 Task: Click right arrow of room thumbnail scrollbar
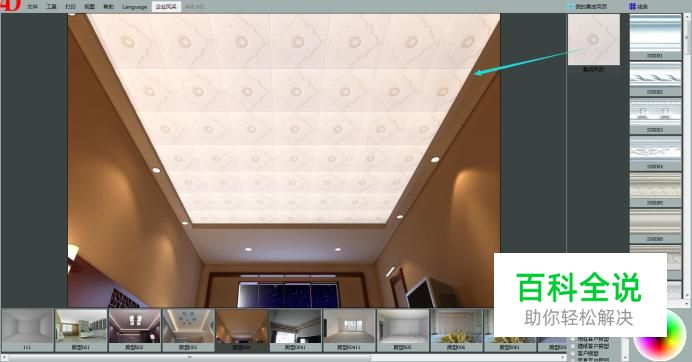click(x=563, y=357)
